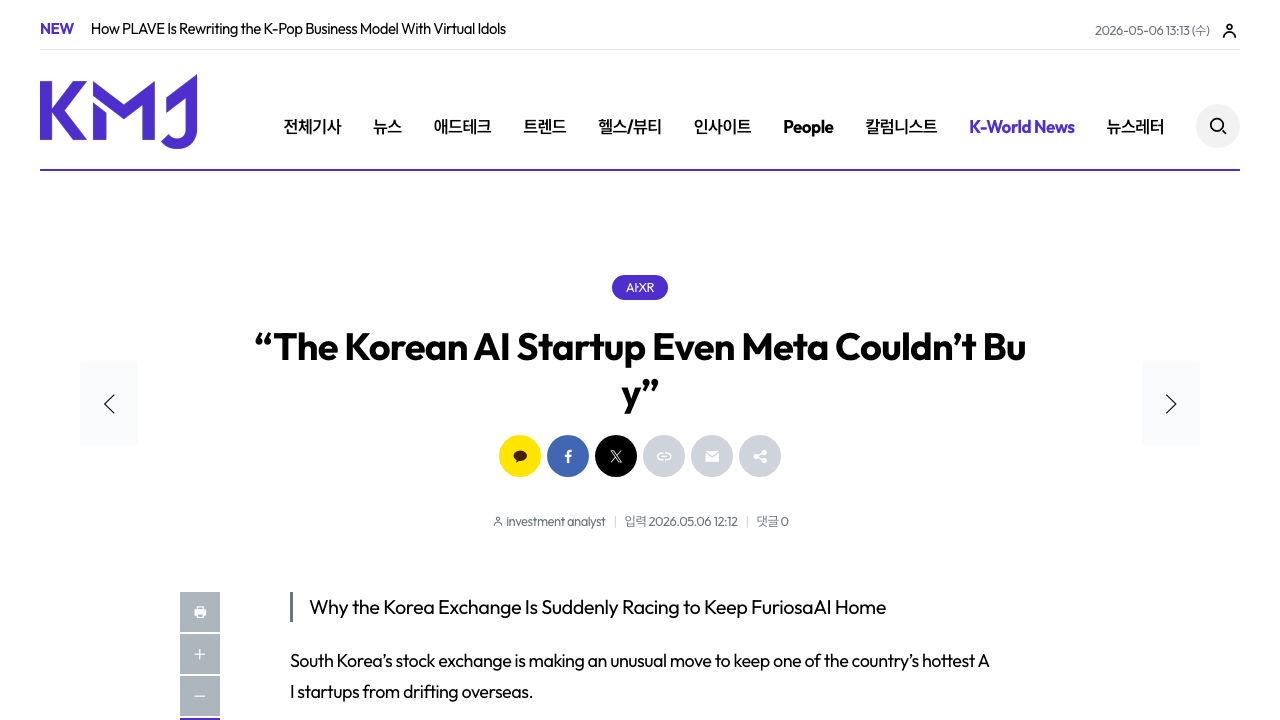Screen dimensions: 1280x720
Task: Go to homepage via KMJ logo
Action: click(118, 111)
